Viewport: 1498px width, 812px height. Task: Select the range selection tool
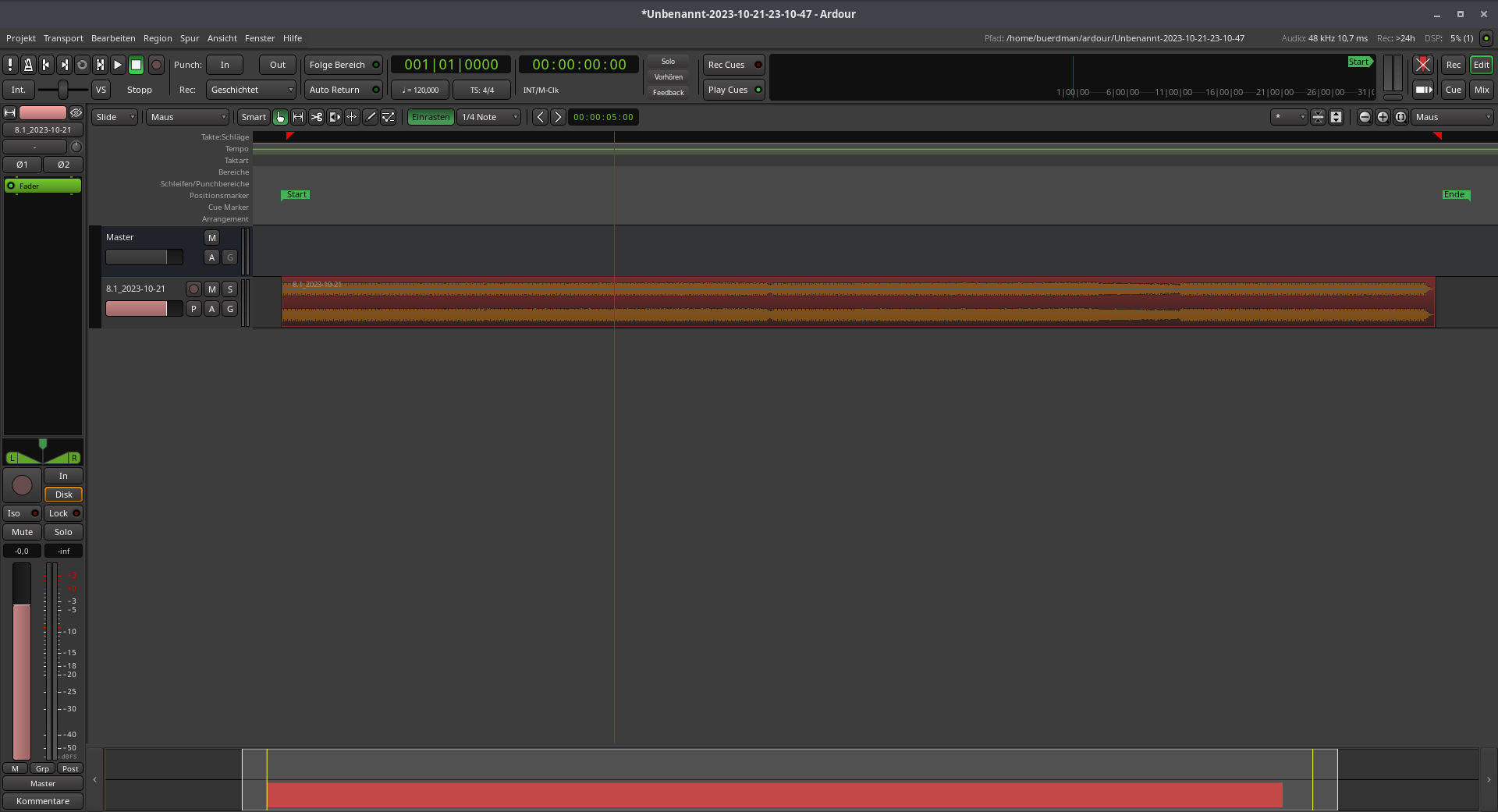[x=298, y=117]
